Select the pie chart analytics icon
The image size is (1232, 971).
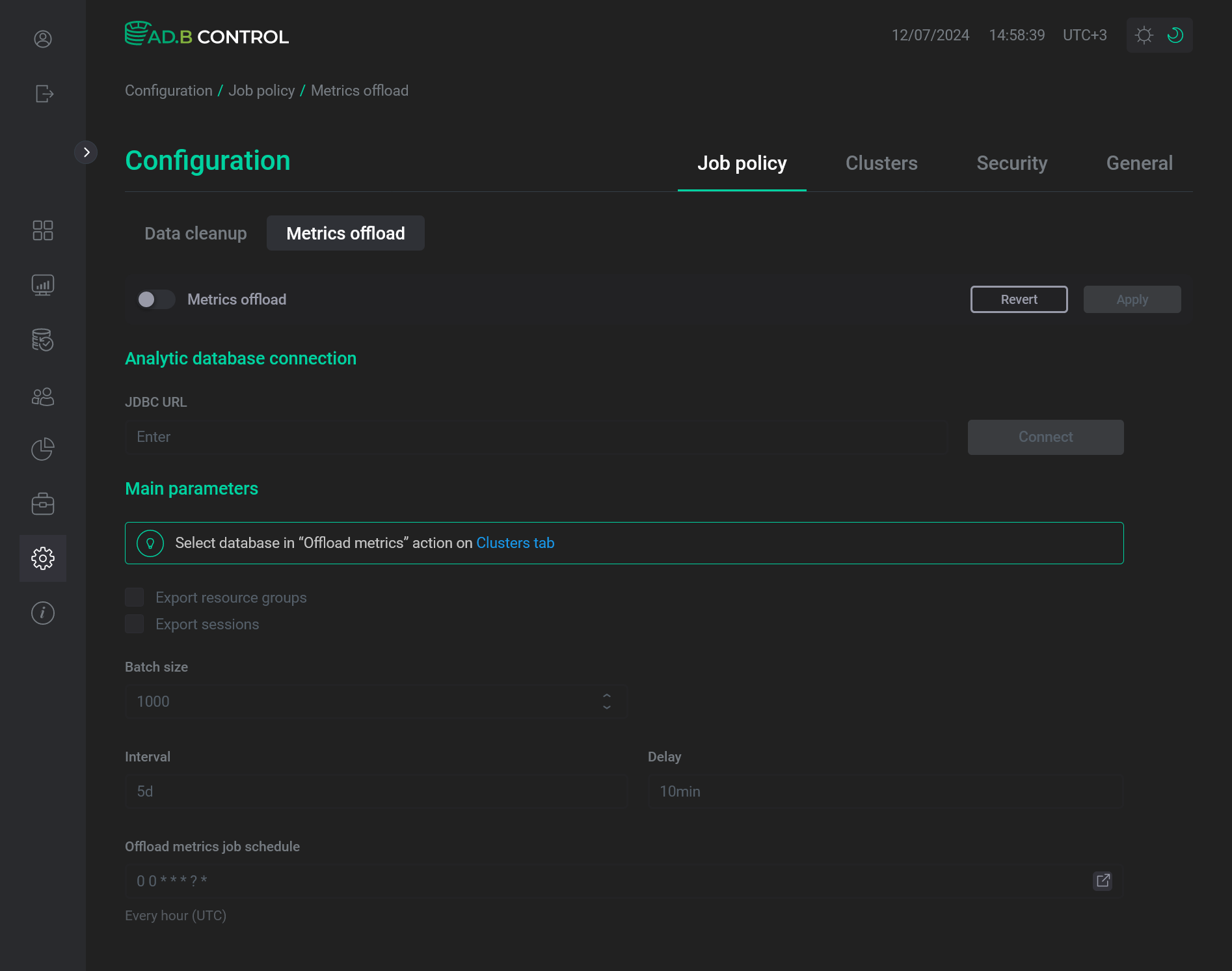tap(43, 449)
